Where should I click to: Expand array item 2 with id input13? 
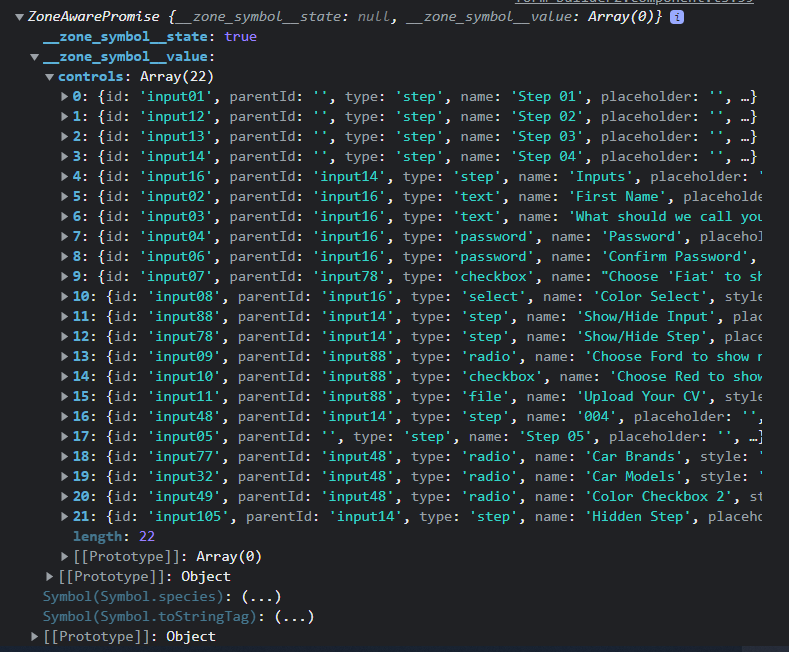pos(64,136)
